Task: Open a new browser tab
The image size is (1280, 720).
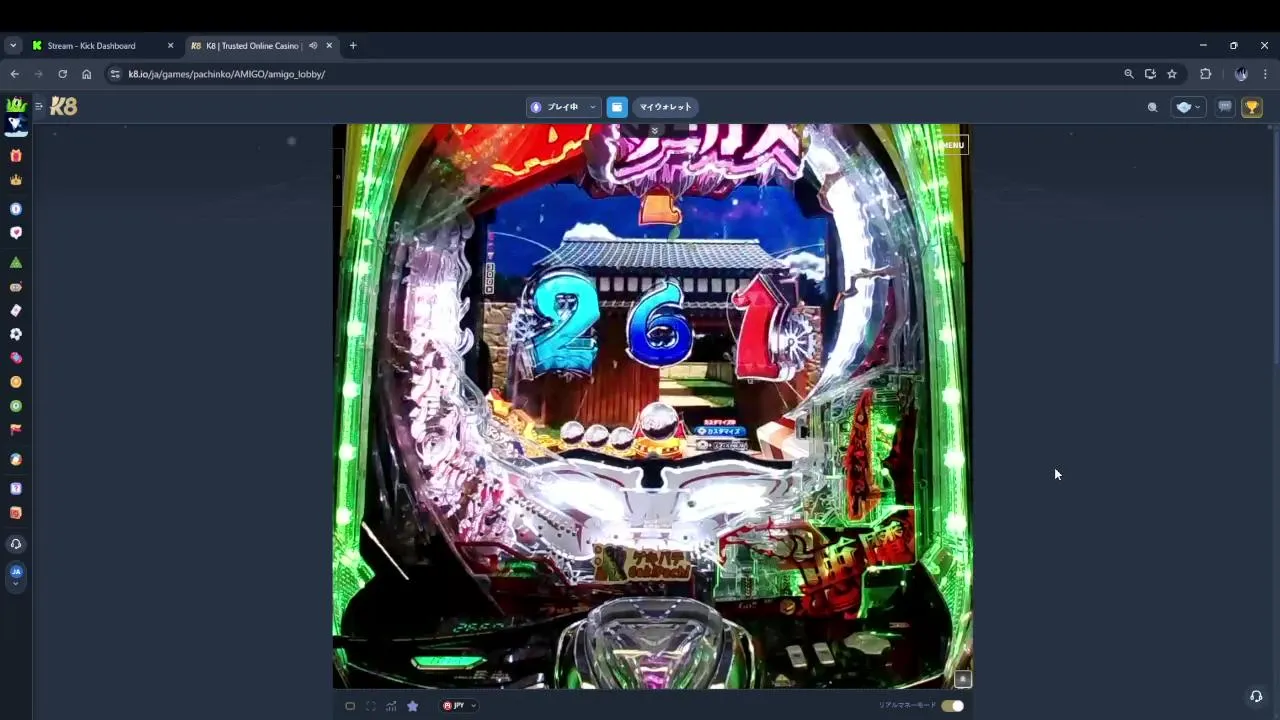Action: click(353, 46)
